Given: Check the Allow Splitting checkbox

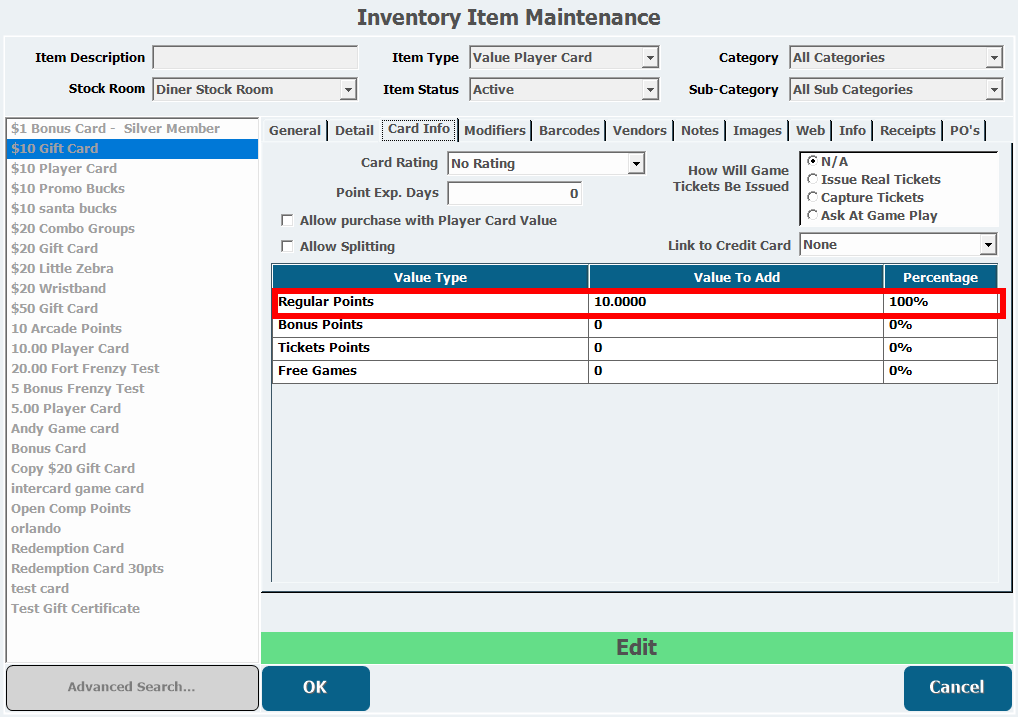Looking at the screenshot, I should (x=288, y=247).
